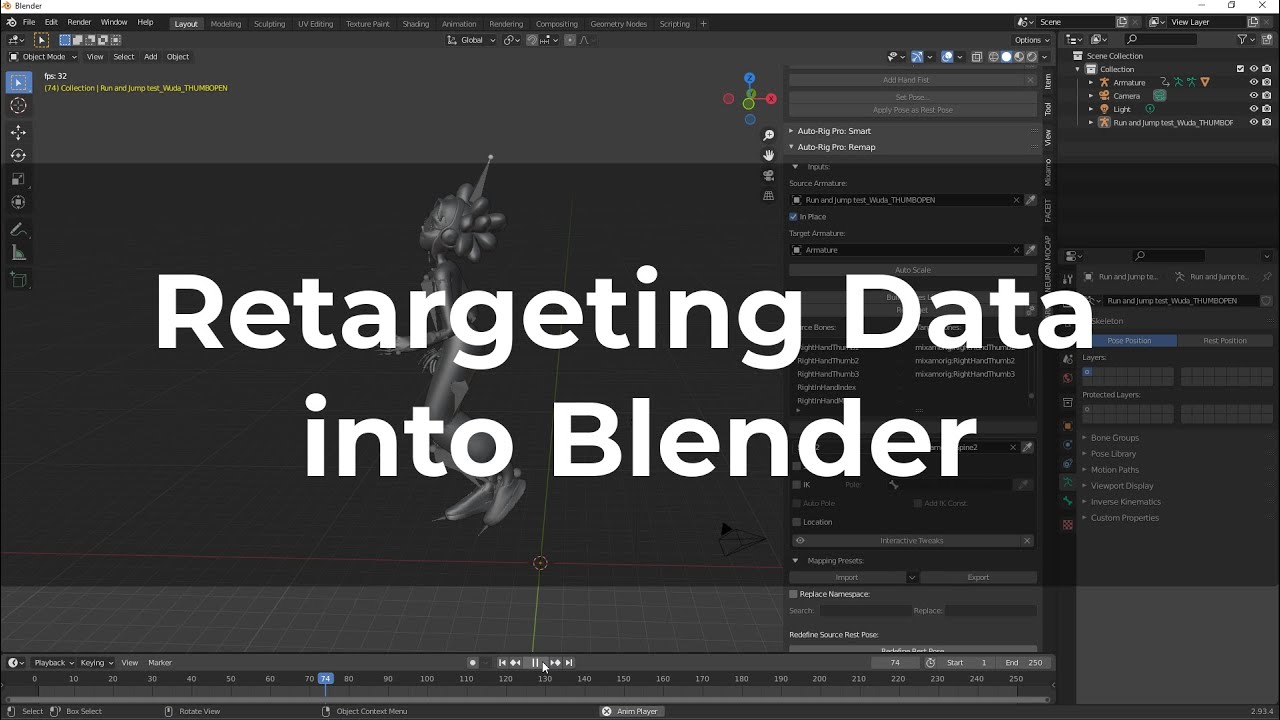Switch to Shading workspace tab
This screenshot has height=720, width=1280.
416,23
